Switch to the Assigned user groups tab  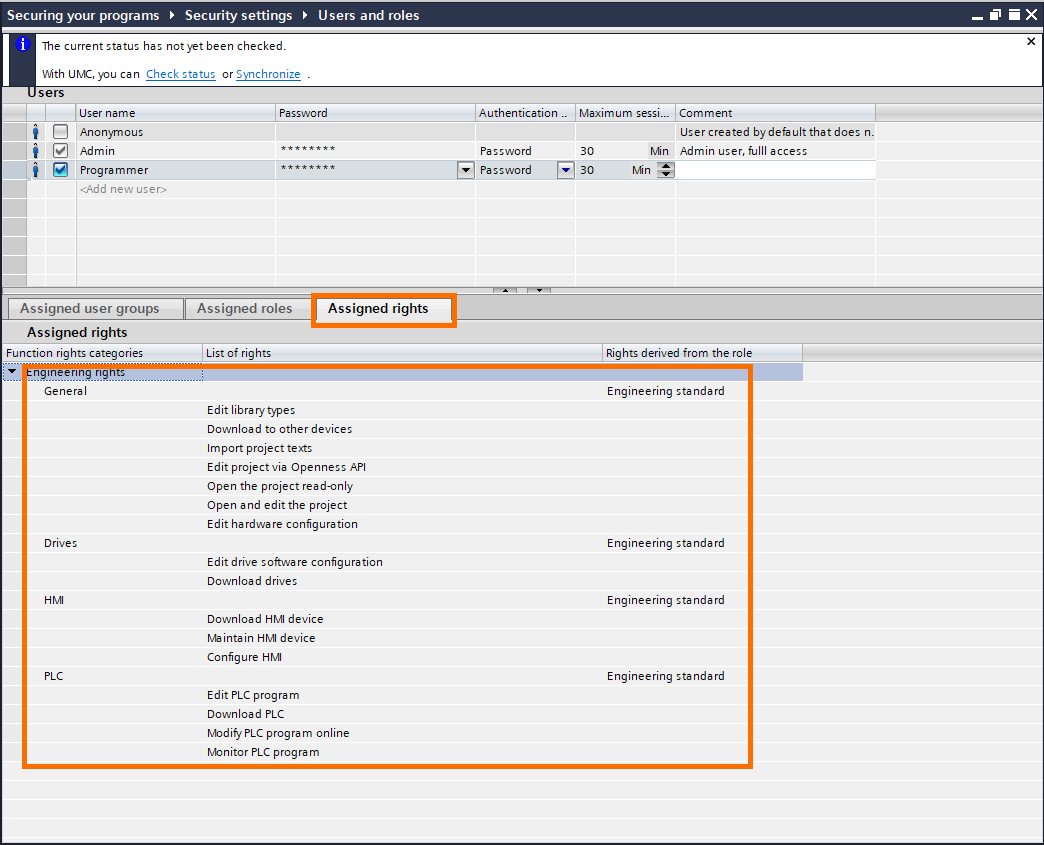(94, 308)
